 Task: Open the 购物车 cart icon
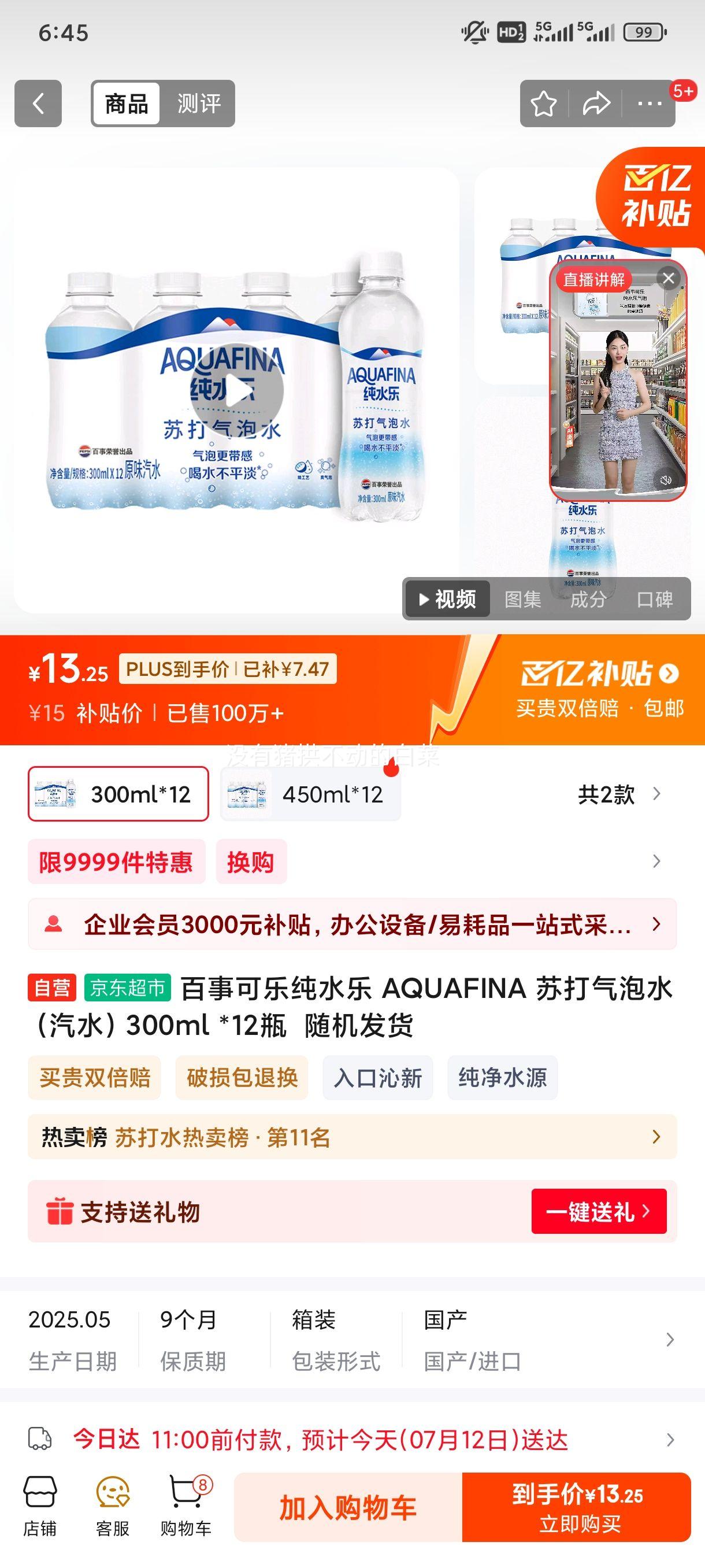pyautogui.click(x=186, y=1507)
